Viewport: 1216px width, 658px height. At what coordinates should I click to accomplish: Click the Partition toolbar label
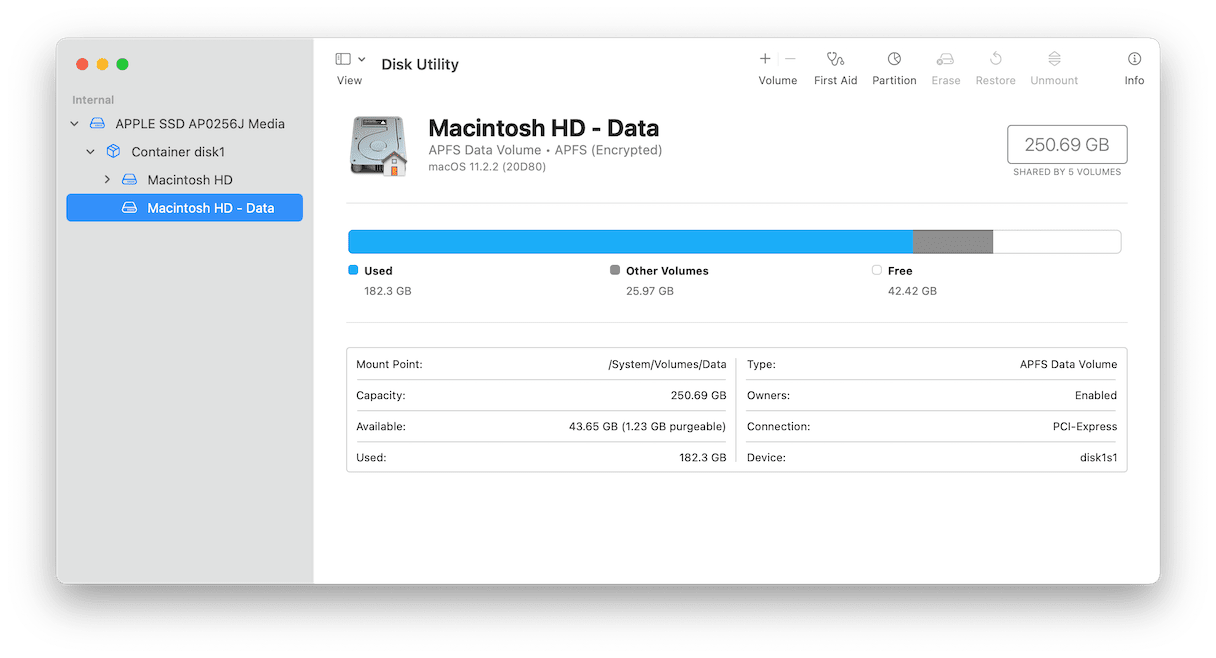tap(894, 81)
